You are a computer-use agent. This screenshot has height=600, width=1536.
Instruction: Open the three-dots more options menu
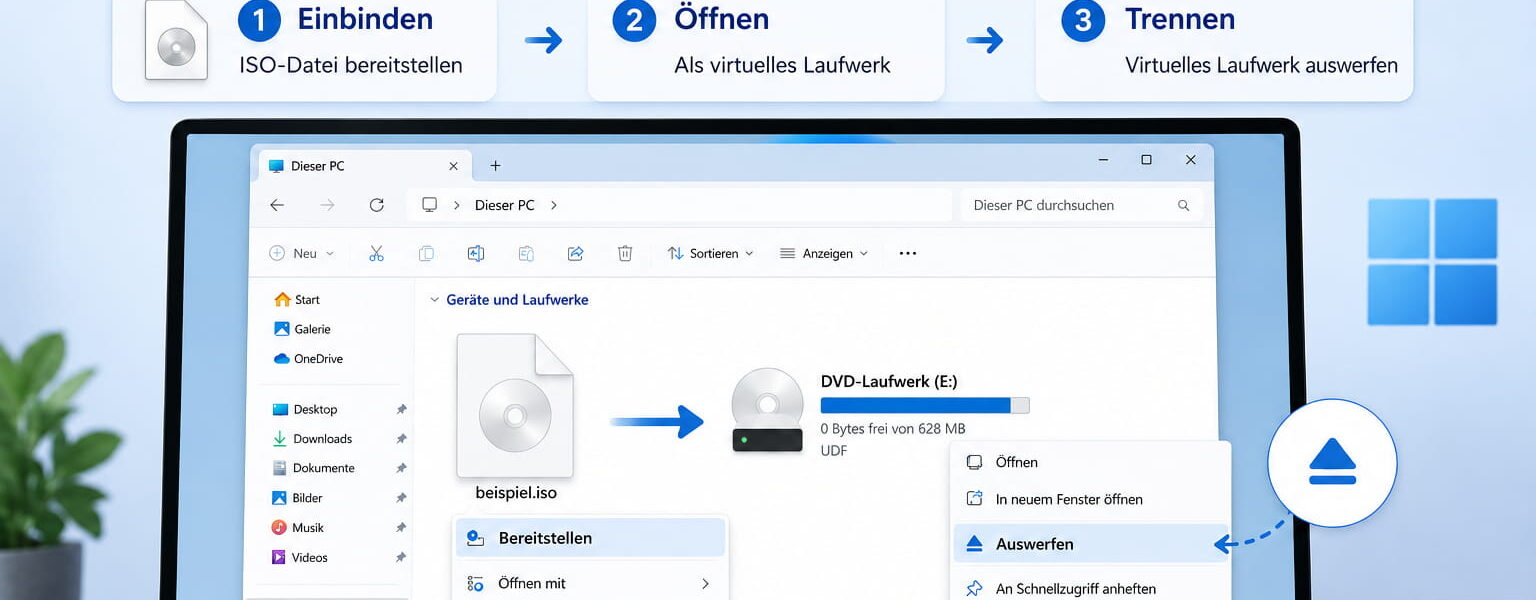point(908,254)
